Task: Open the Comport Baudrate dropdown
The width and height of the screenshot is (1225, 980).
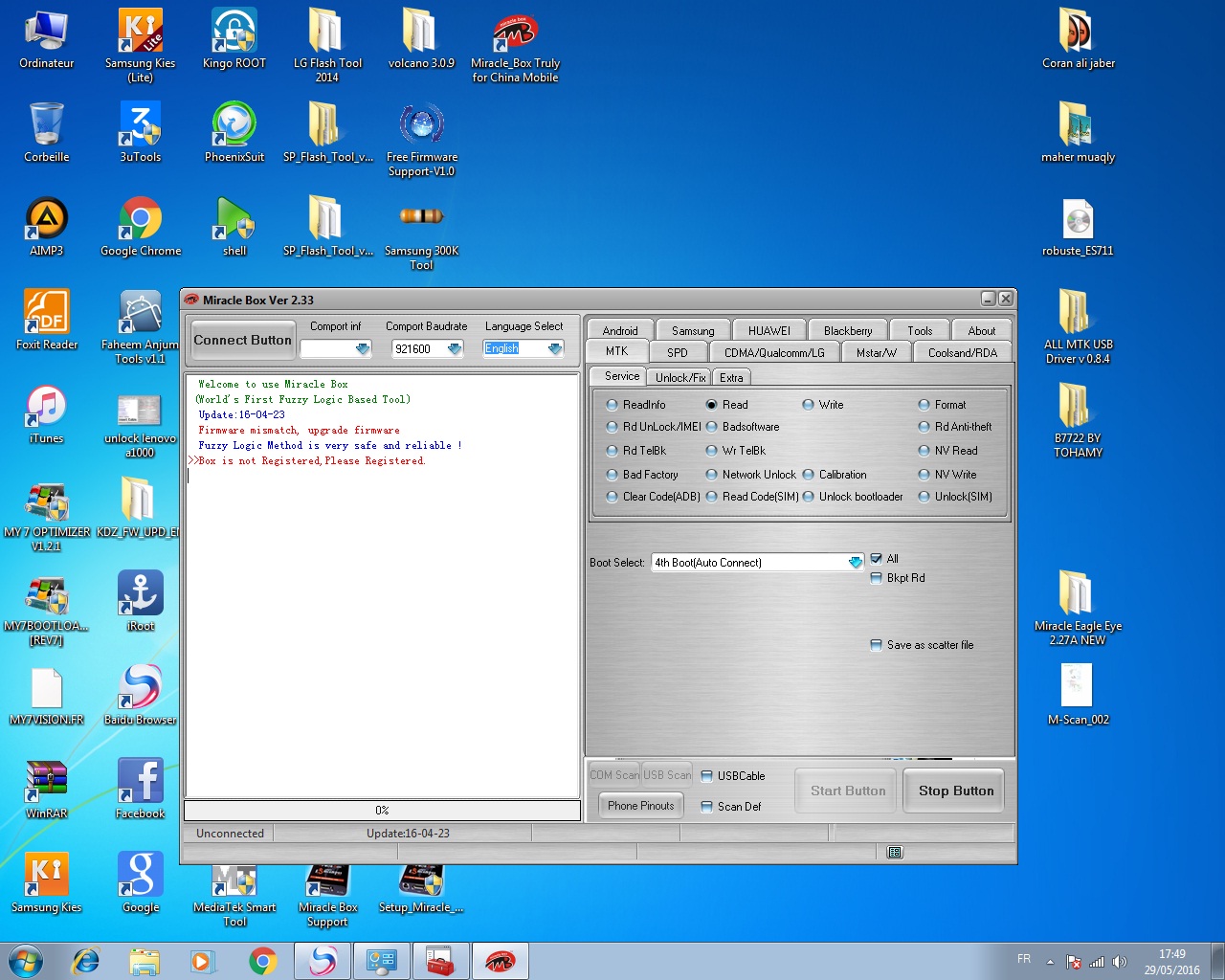Action: tap(455, 349)
